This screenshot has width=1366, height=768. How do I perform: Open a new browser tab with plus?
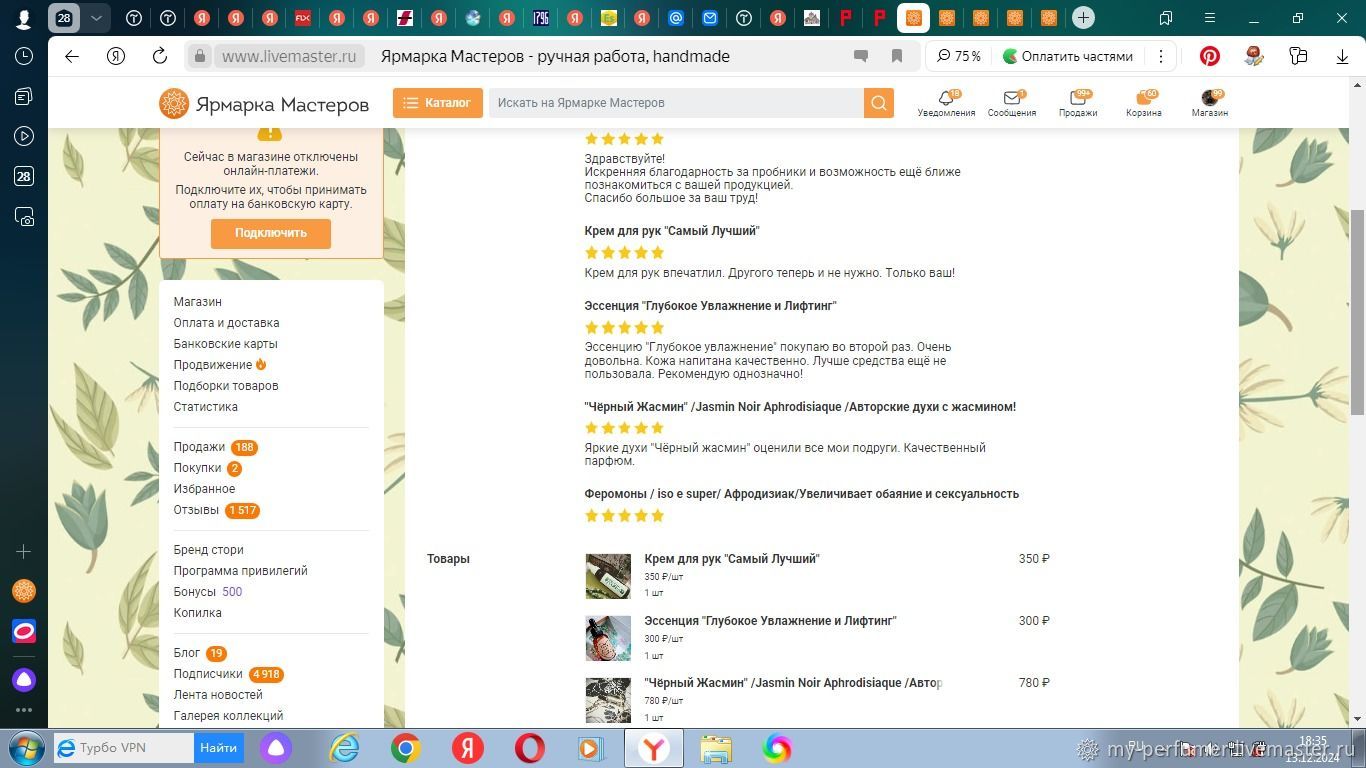1083,18
